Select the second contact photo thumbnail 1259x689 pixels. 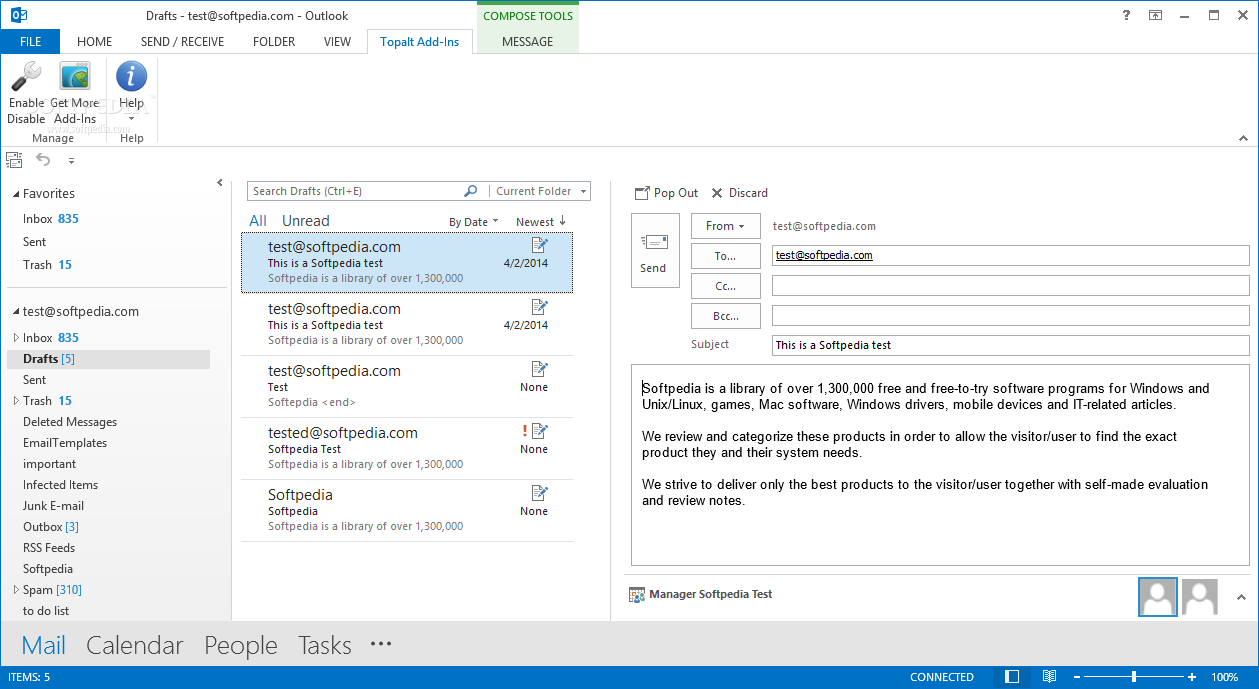click(x=1200, y=597)
